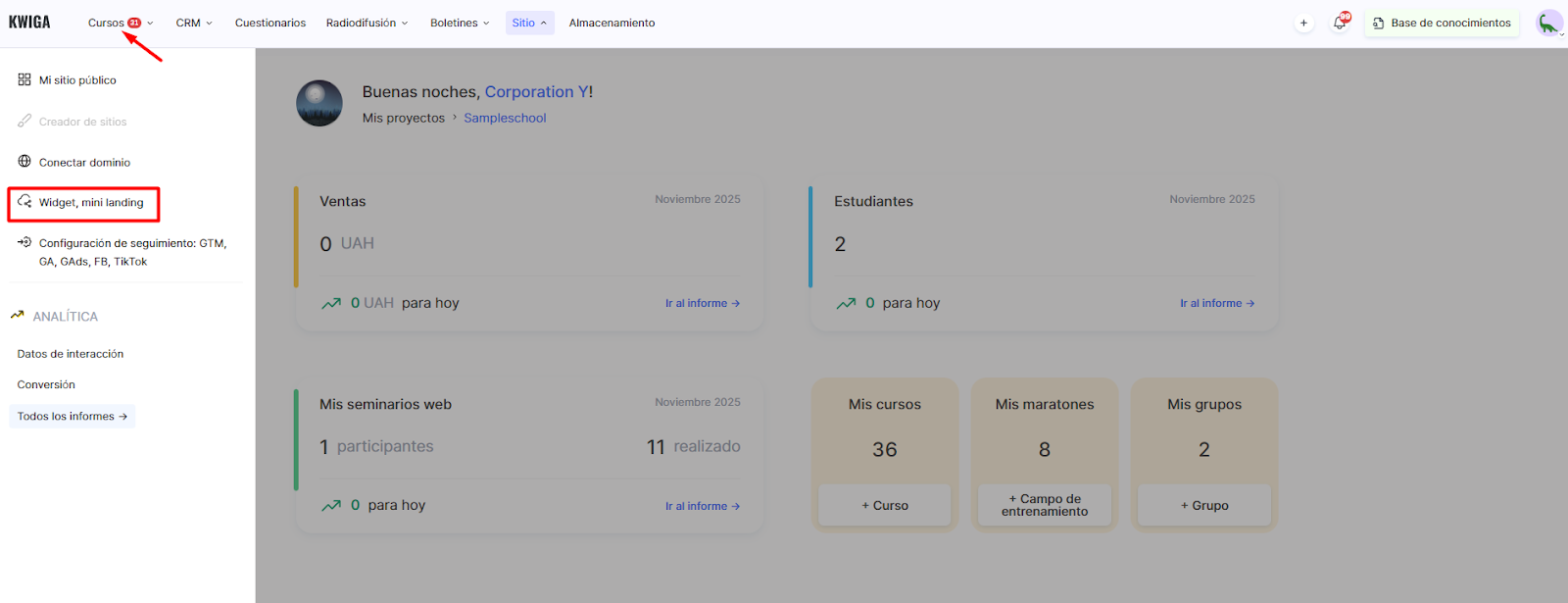1568x603 pixels.
Task: Expand the Cursos dropdown menu
Action: (120, 23)
